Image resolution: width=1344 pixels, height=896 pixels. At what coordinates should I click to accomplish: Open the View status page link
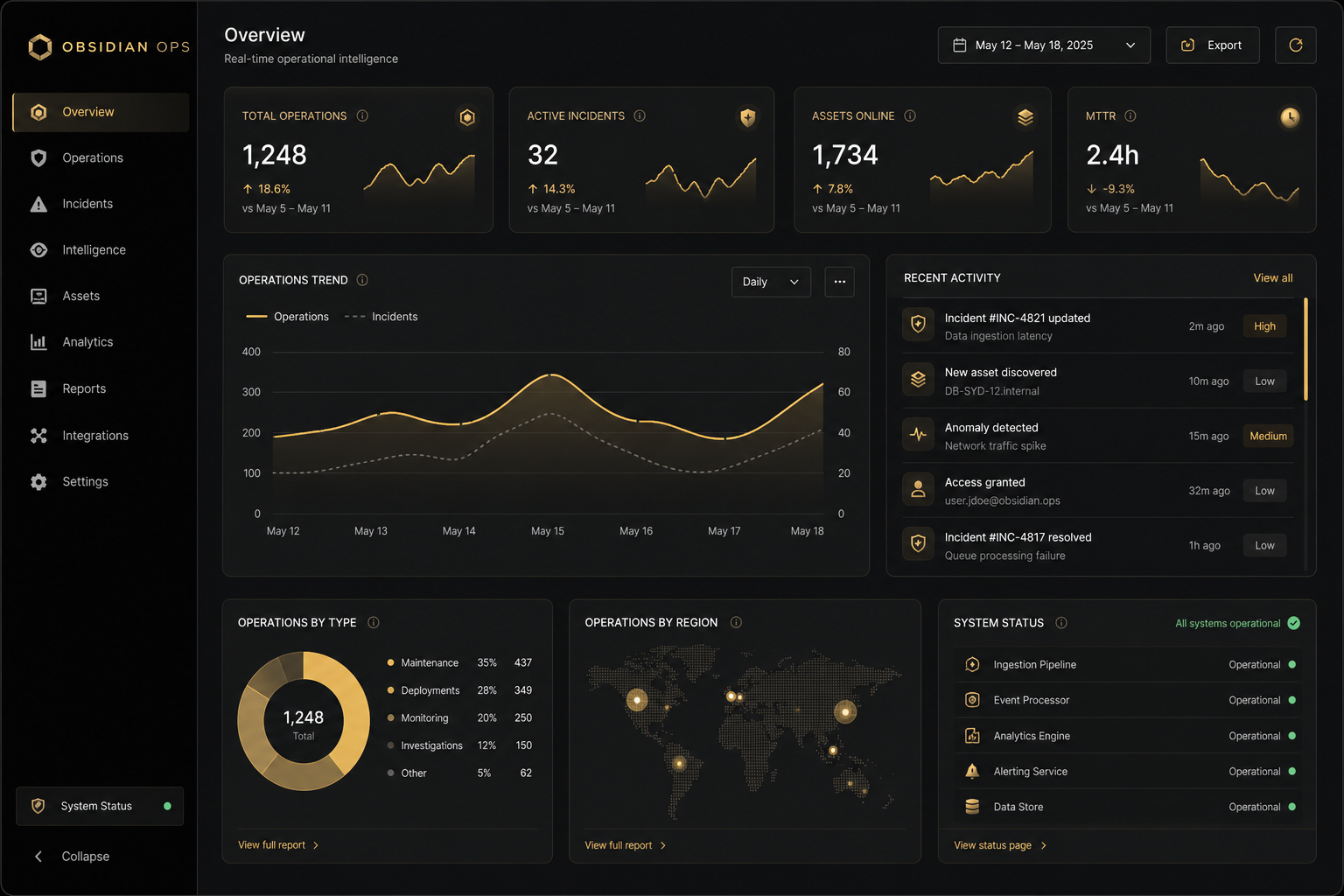pyautogui.click(x=1000, y=845)
